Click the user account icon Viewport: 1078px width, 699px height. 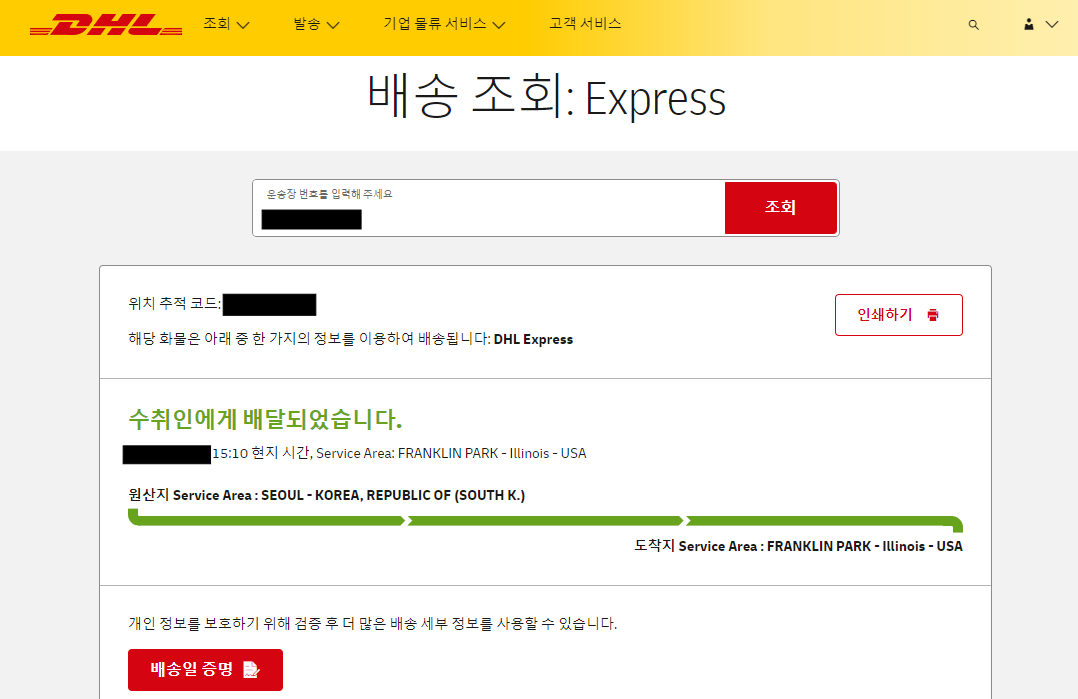tap(1028, 24)
